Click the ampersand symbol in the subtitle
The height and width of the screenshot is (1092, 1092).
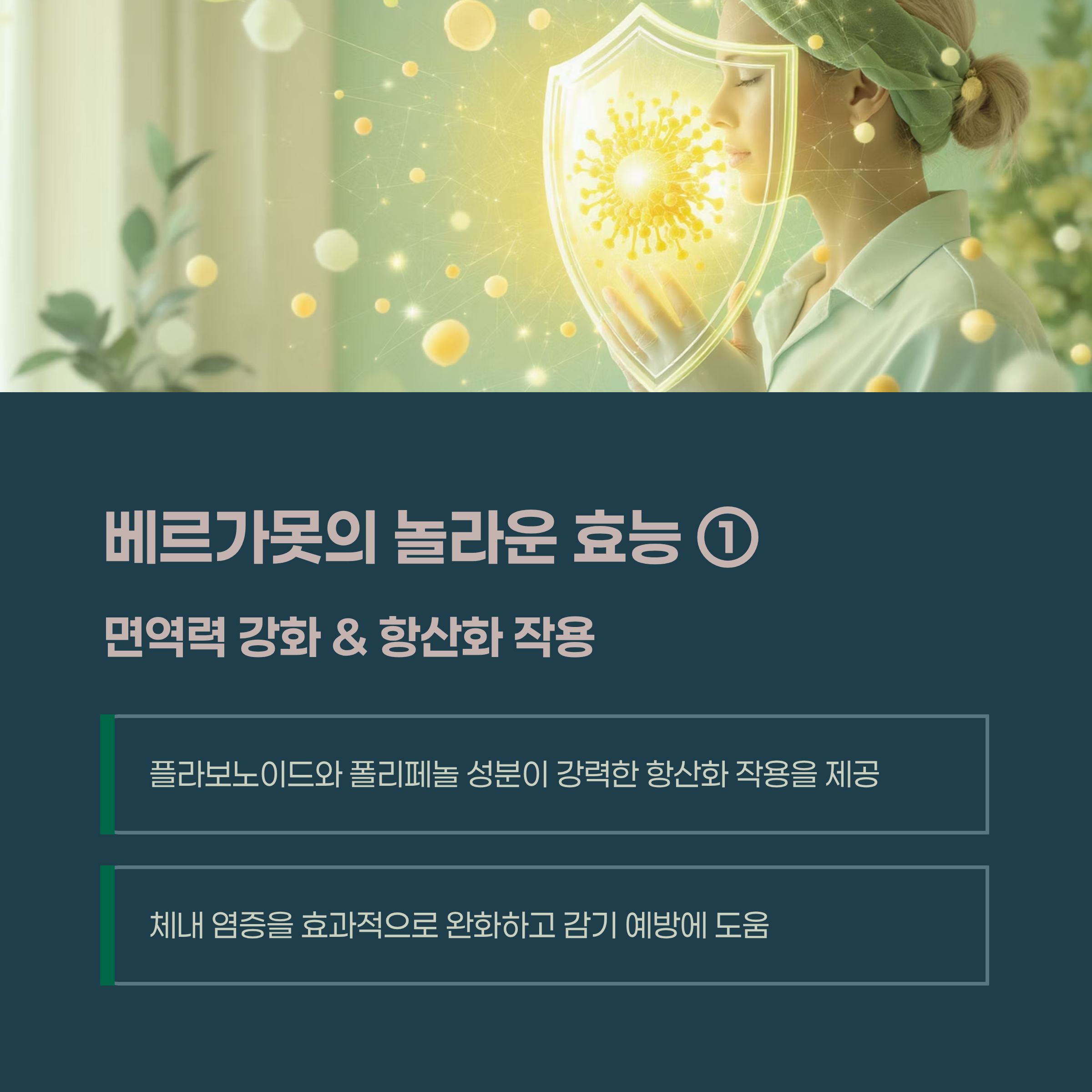tap(350, 637)
